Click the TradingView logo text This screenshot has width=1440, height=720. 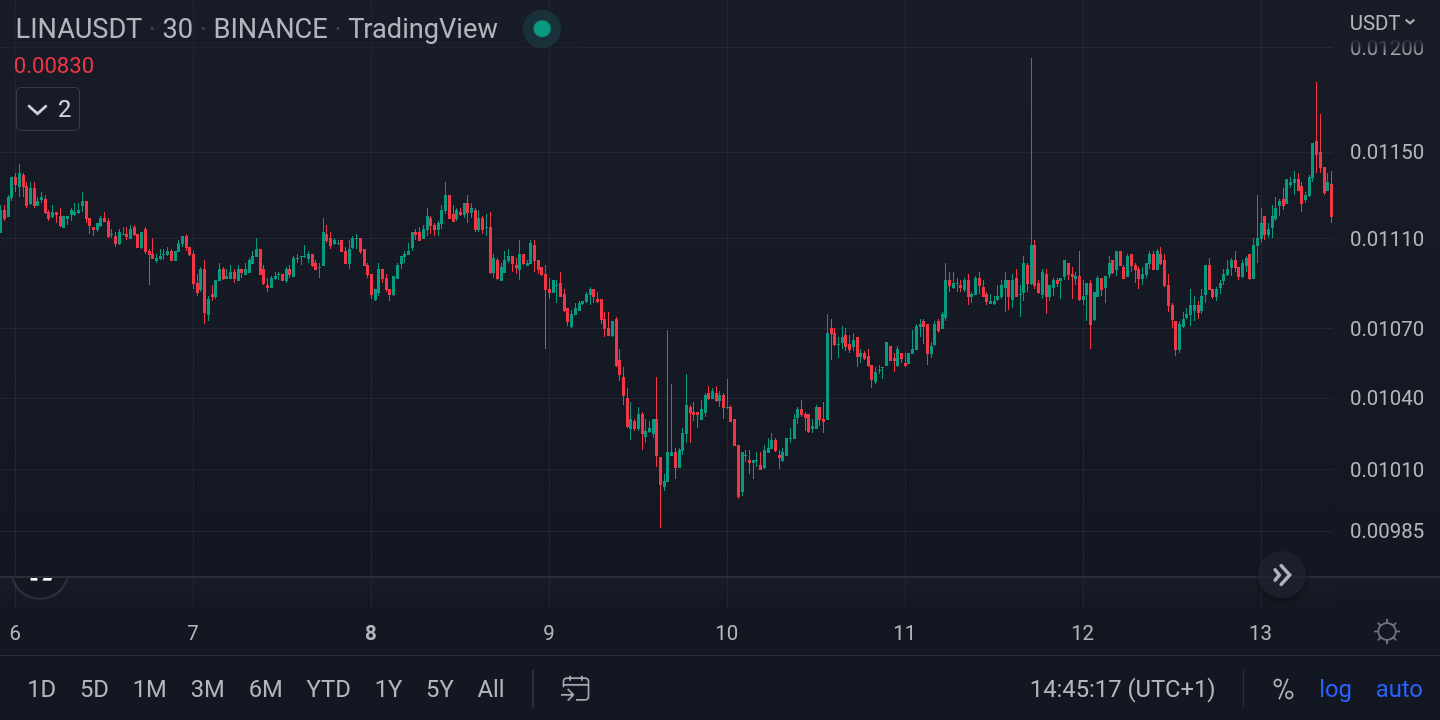click(422, 29)
